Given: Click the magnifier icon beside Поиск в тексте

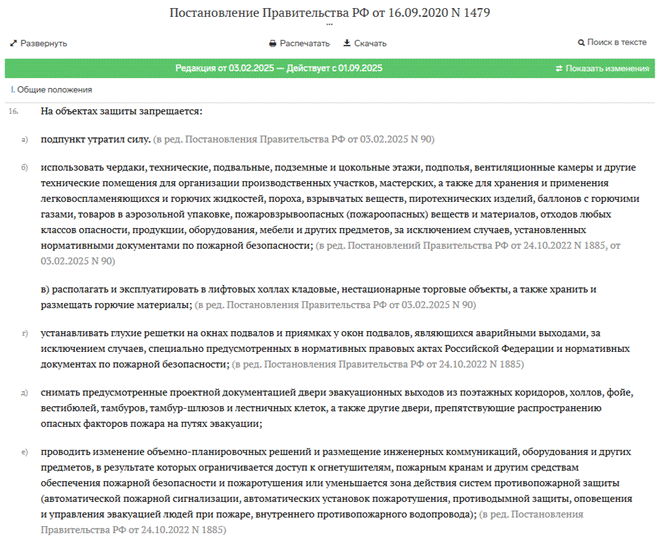Looking at the screenshot, I should coord(581,43).
